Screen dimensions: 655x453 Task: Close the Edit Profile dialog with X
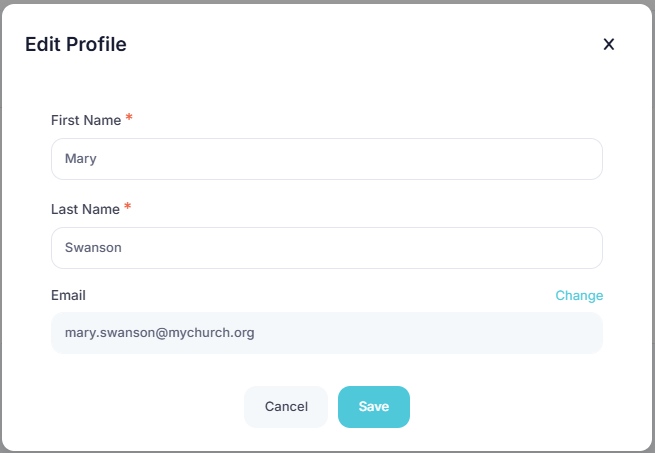pyautogui.click(x=608, y=44)
